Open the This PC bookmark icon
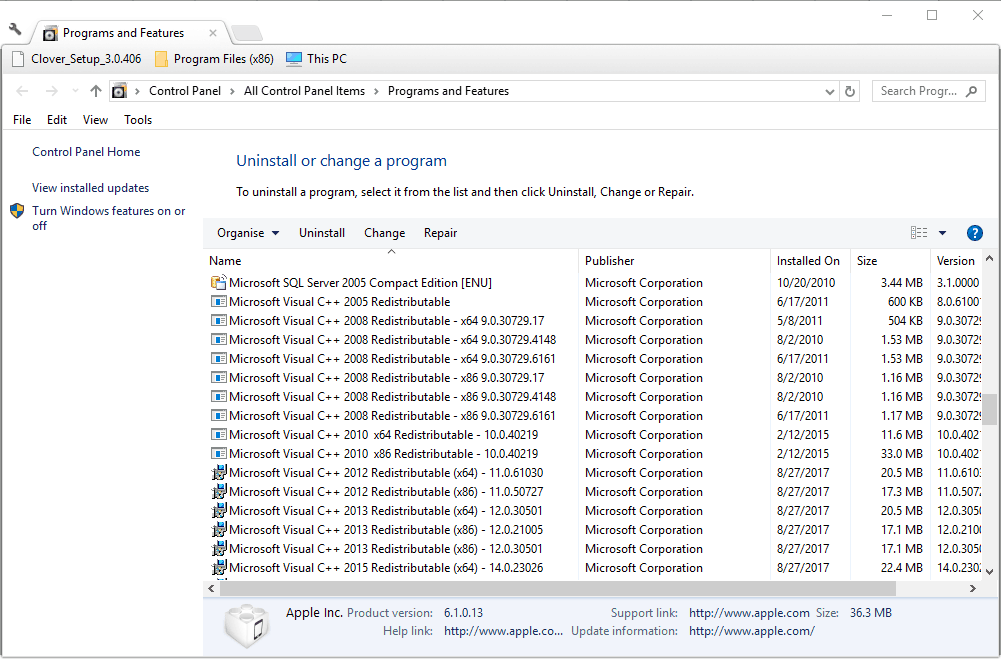1001x659 pixels. [x=294, y=59]
